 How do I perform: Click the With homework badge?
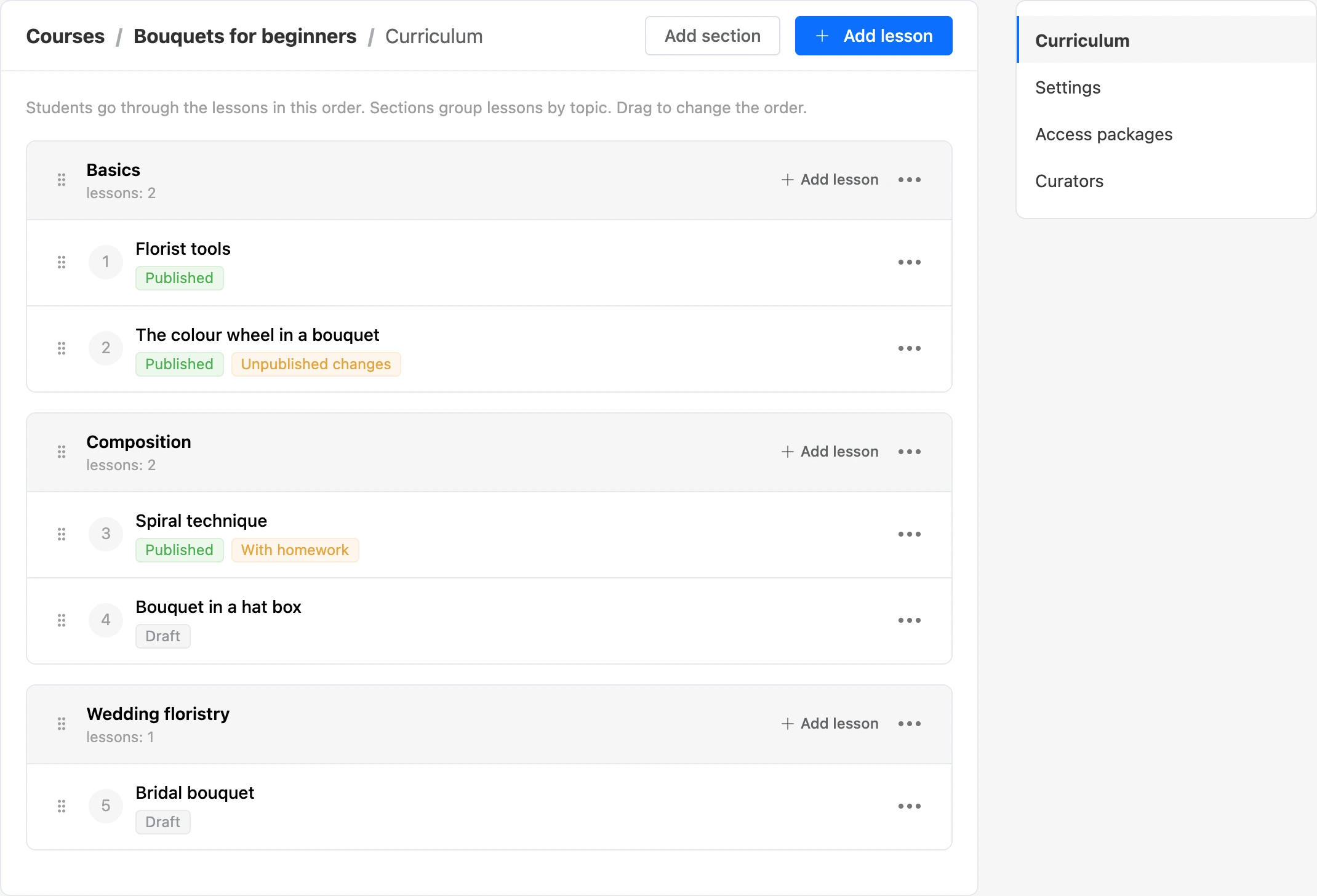[x=295, y=550]
